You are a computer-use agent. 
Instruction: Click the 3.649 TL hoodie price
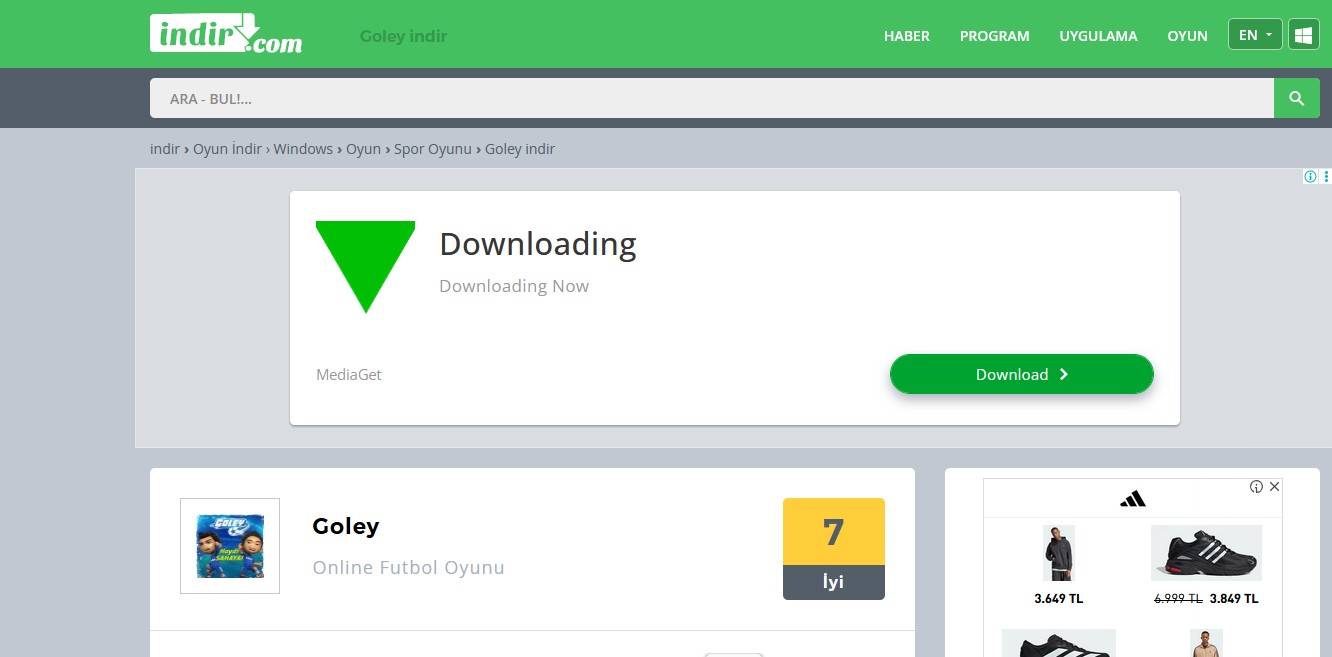(1059, 599)
